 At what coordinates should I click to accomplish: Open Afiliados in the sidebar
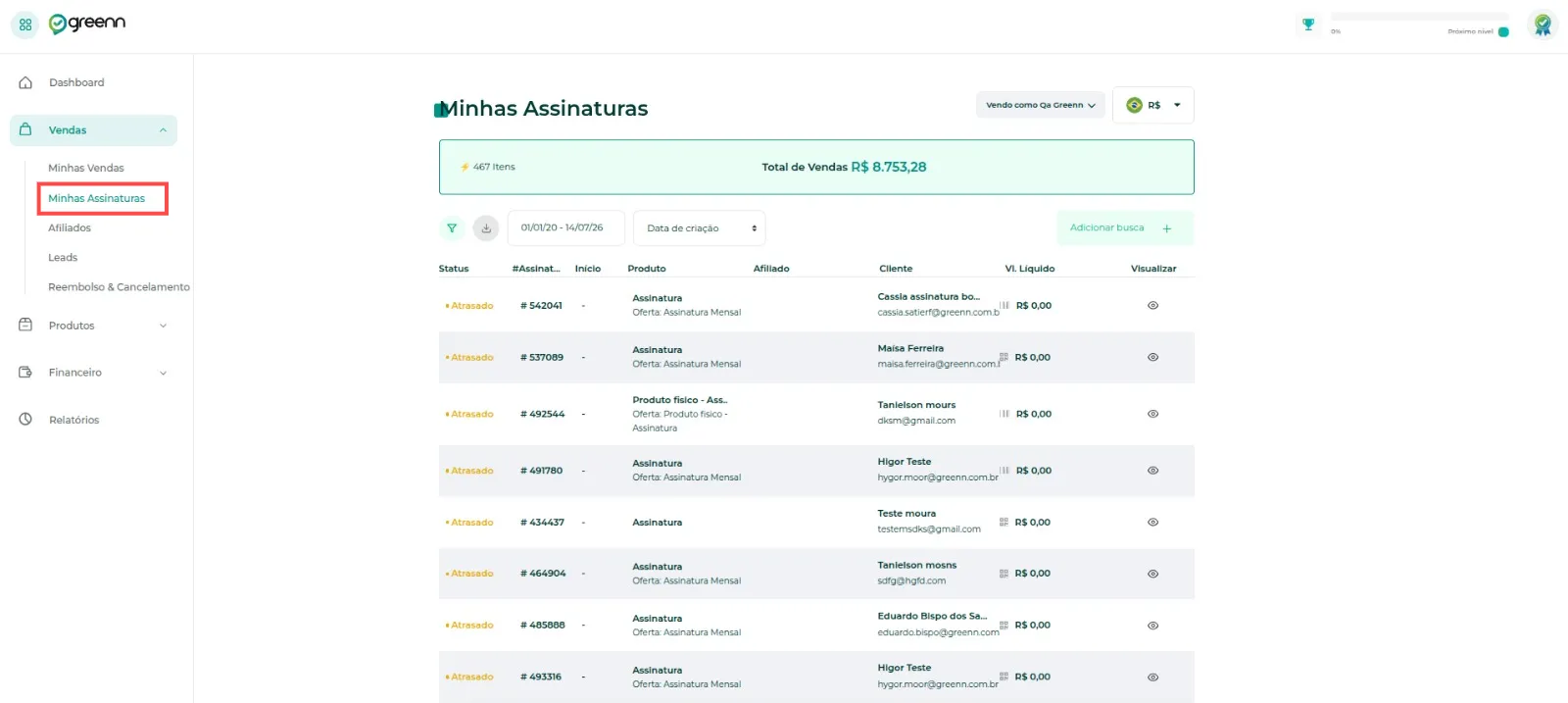(70, 227)
